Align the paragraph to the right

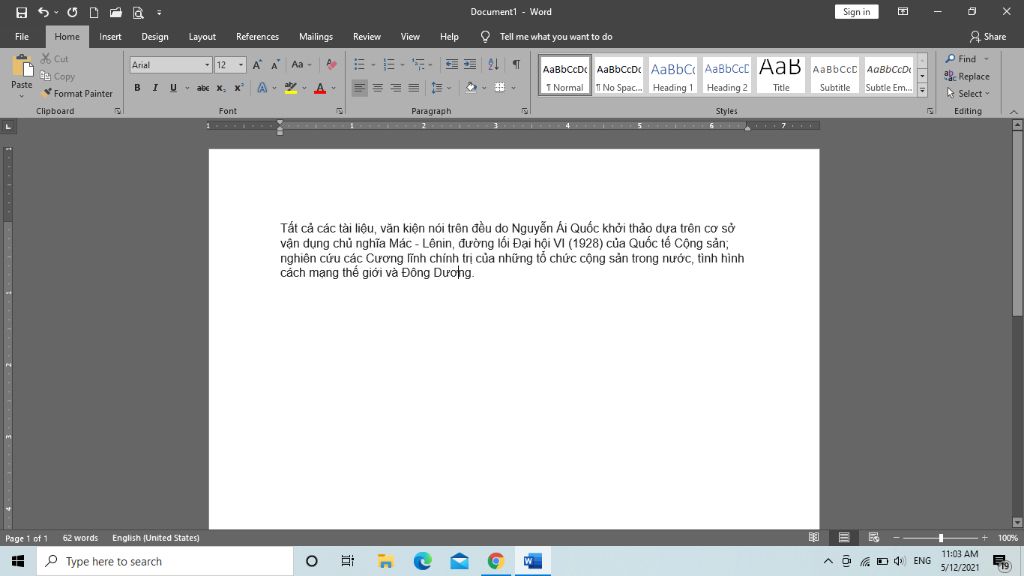396,88
